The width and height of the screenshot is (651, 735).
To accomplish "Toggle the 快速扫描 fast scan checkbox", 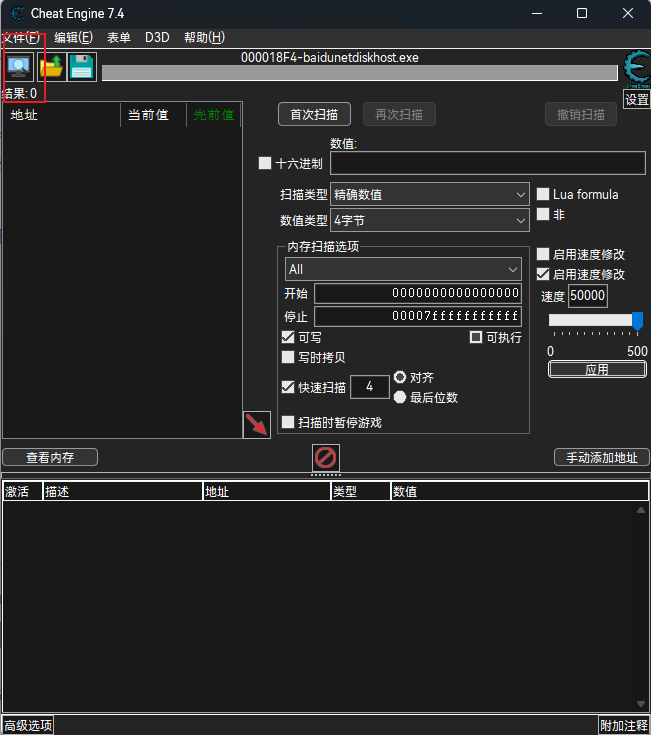I will point(288,387).
